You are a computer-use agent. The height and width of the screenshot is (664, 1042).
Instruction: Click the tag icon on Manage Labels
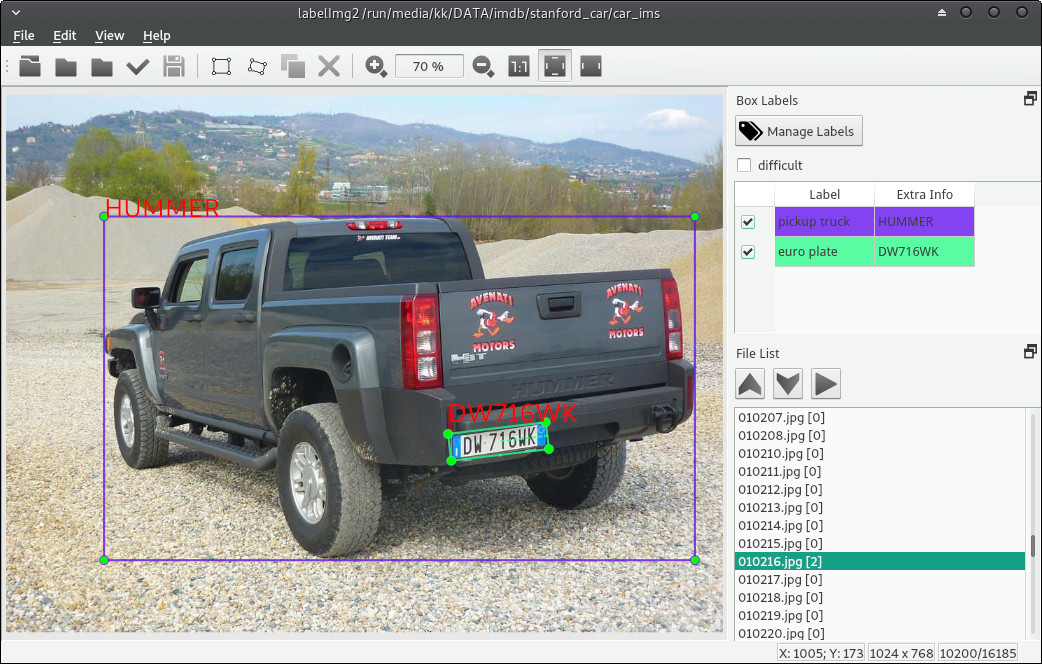750,131
